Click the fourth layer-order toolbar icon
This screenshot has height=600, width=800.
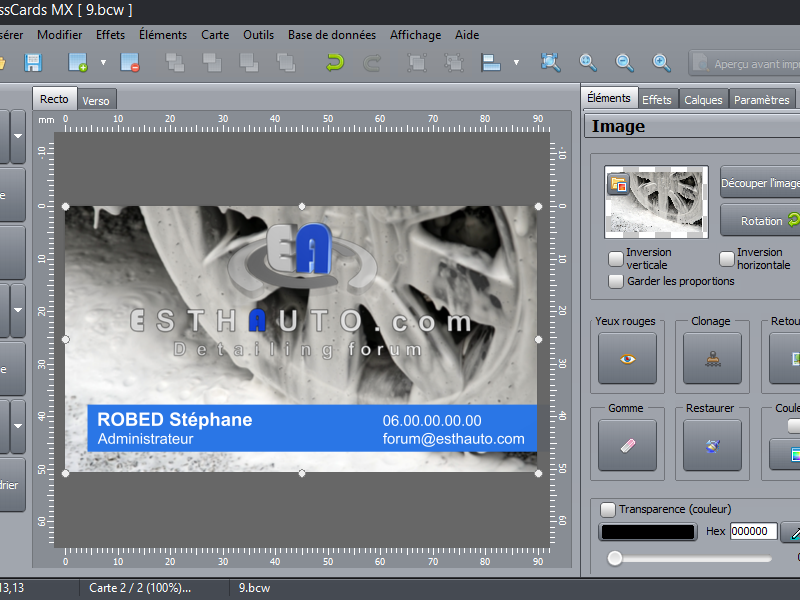click(x=286, y=63)
